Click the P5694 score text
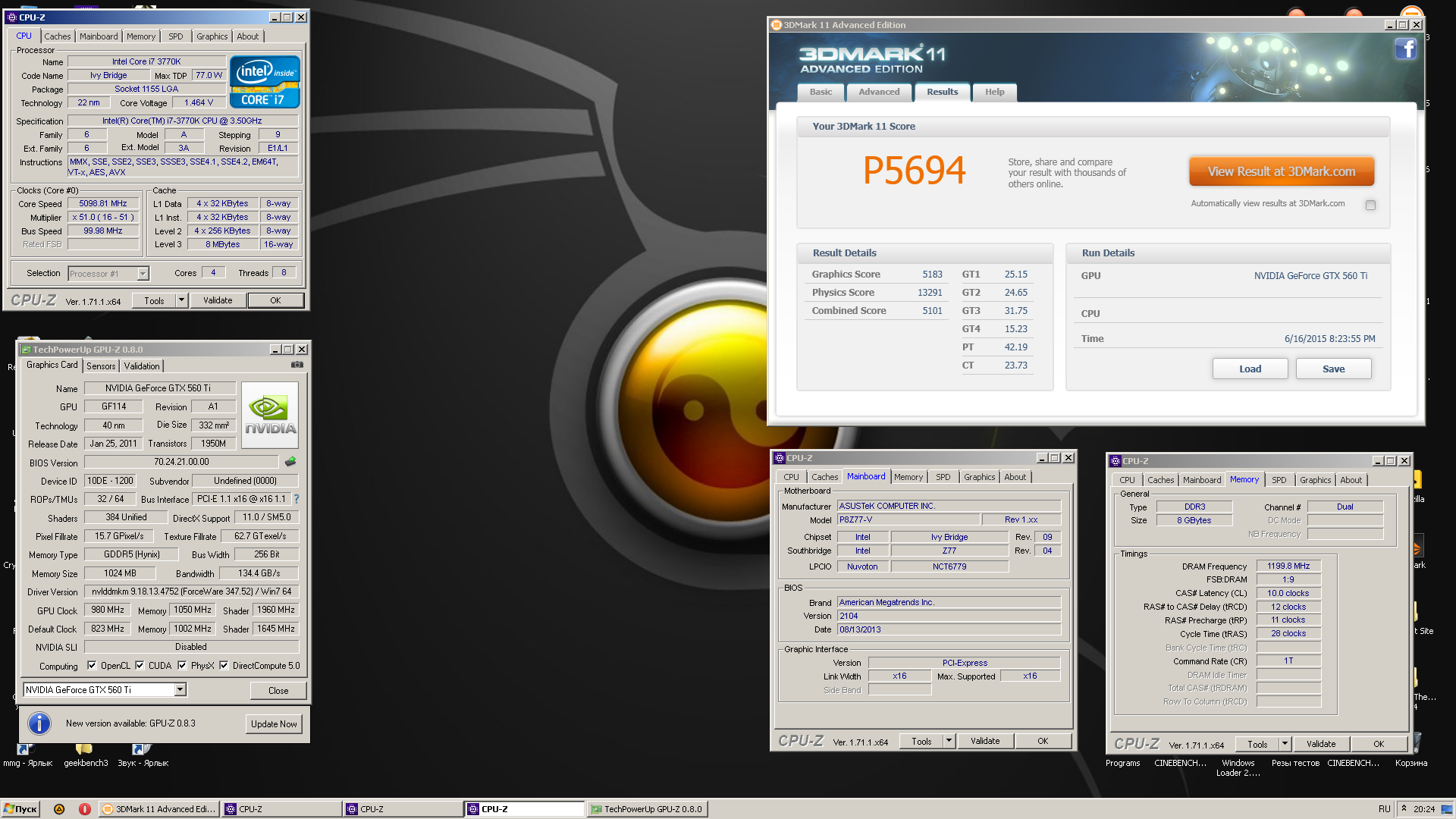 pos(915,170)
